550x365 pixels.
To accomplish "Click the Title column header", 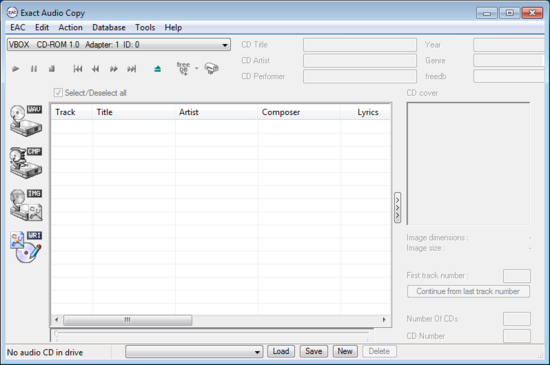I will click(x=134, y=112).
